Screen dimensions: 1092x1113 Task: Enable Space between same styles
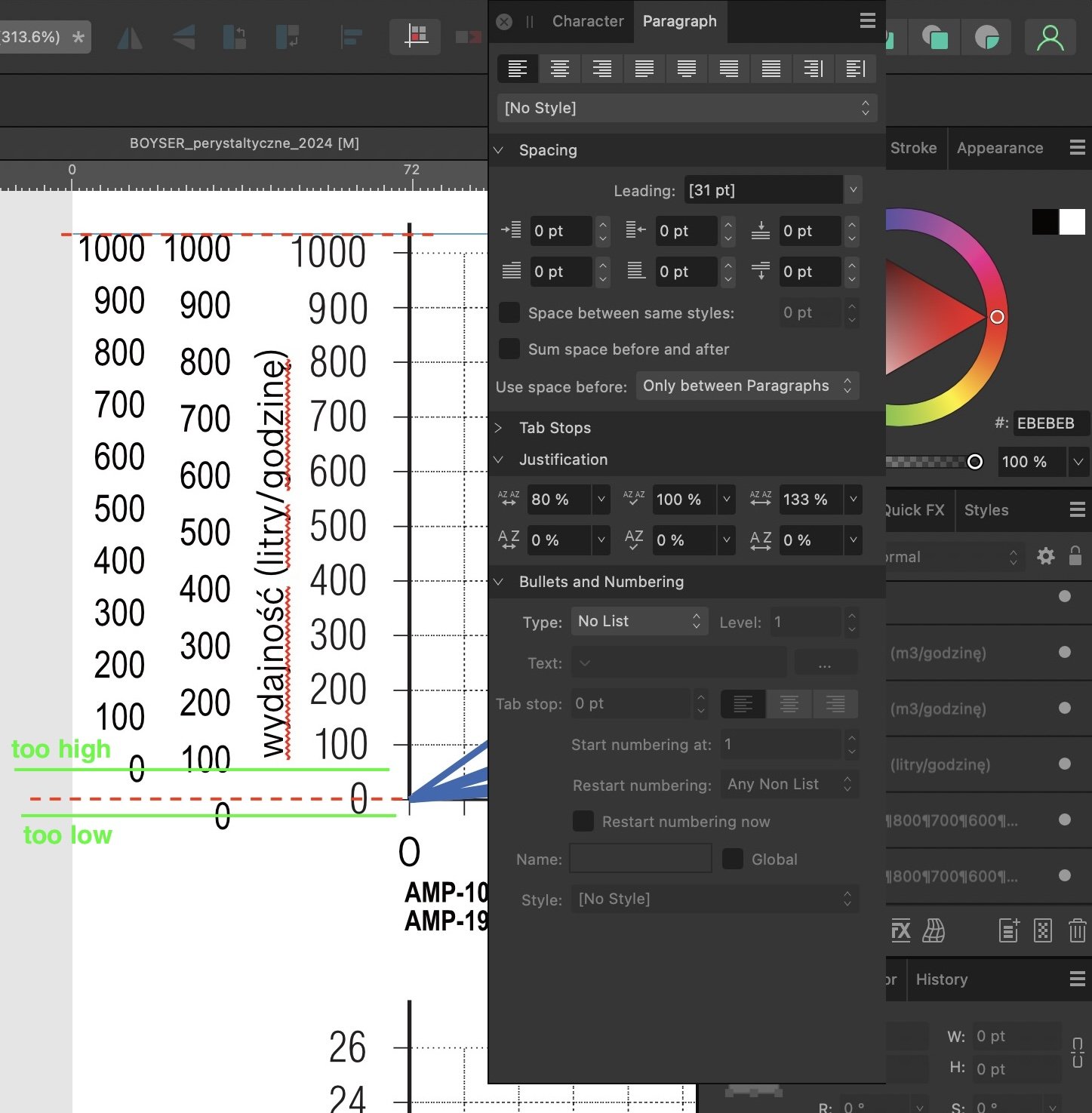(x=509, y=312)
